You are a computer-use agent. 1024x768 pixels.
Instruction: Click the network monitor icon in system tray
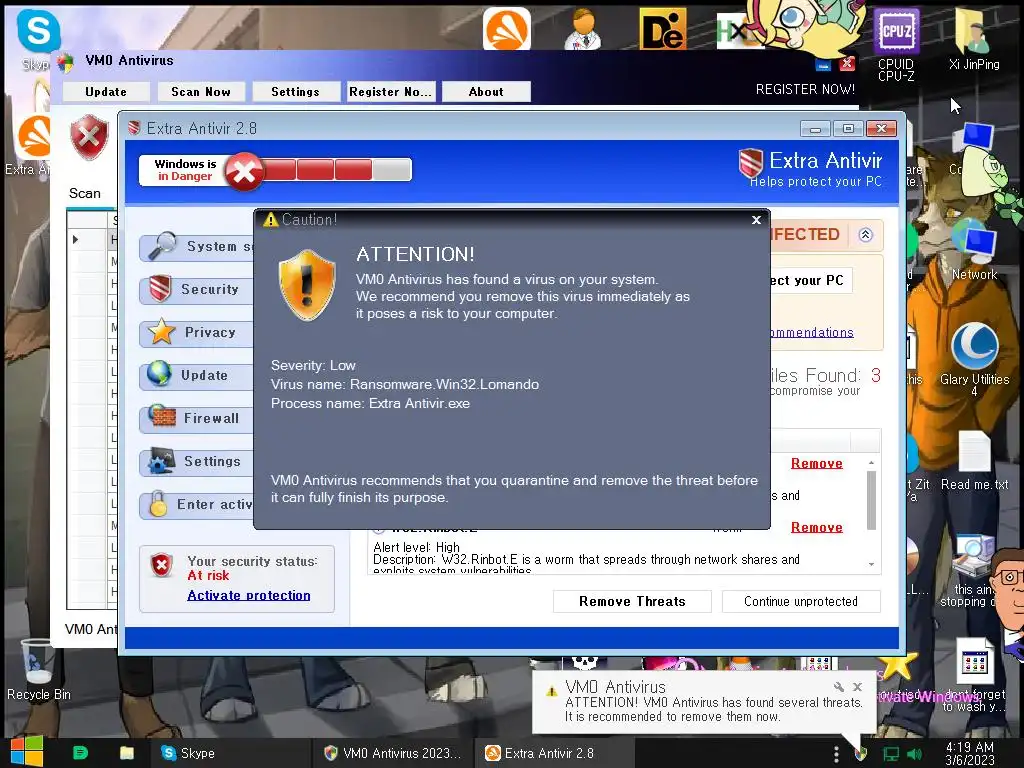coord(890,754)
